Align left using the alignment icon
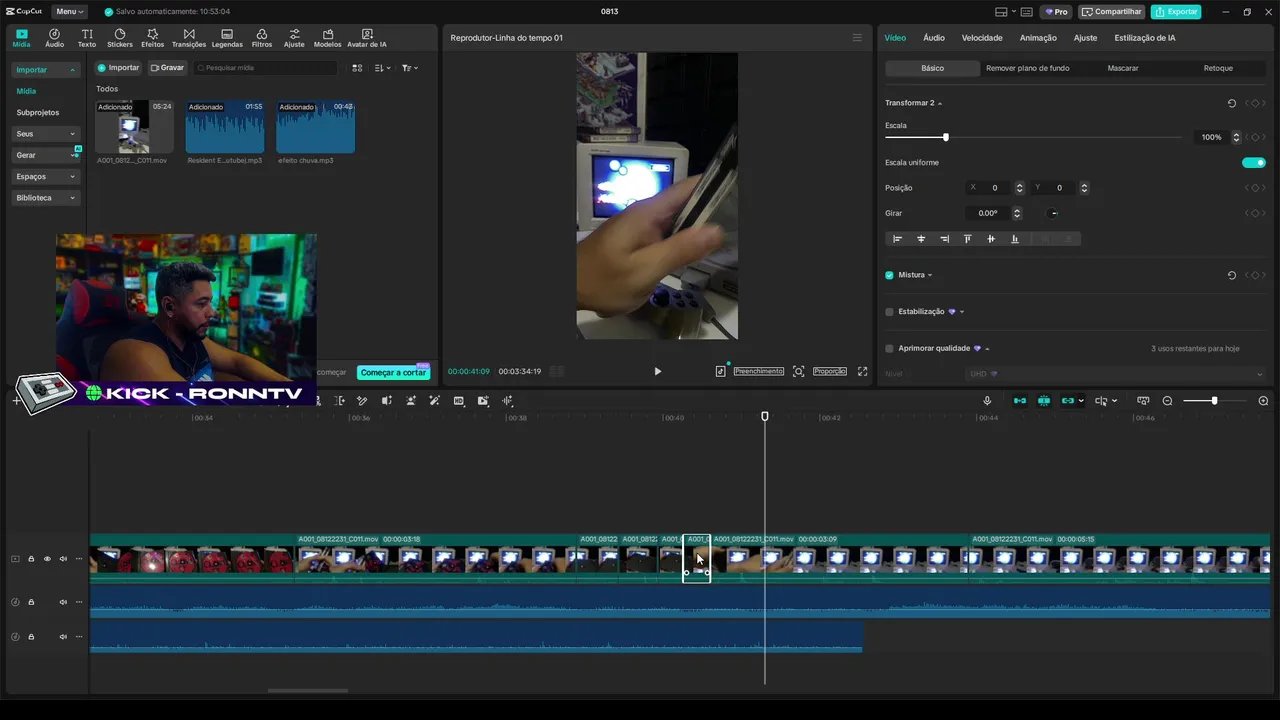The height and width of the screenshot is (720, 1280). pos(897,239)
